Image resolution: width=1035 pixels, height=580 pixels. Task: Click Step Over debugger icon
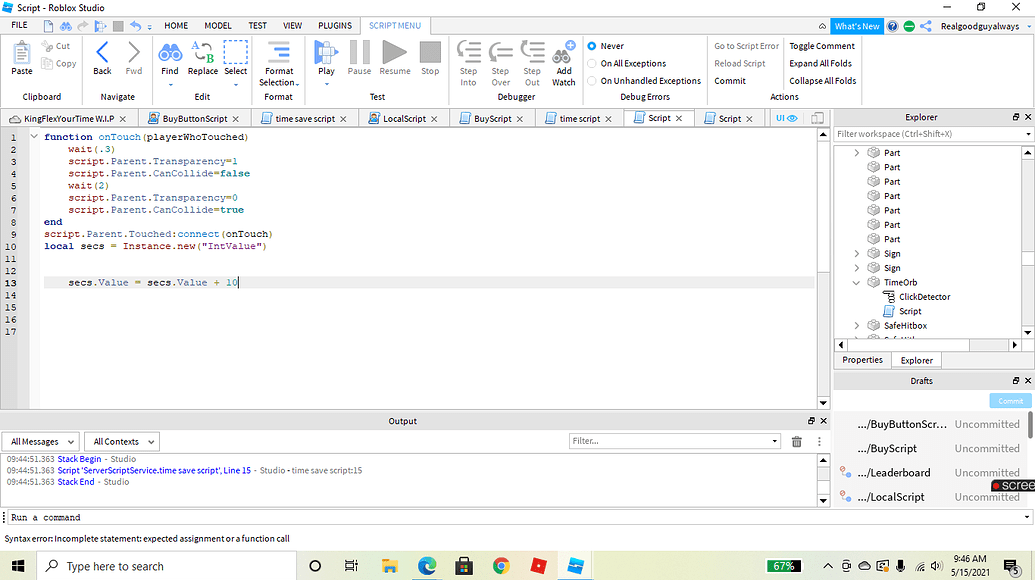pyautogui.click(x=500, y=52)
